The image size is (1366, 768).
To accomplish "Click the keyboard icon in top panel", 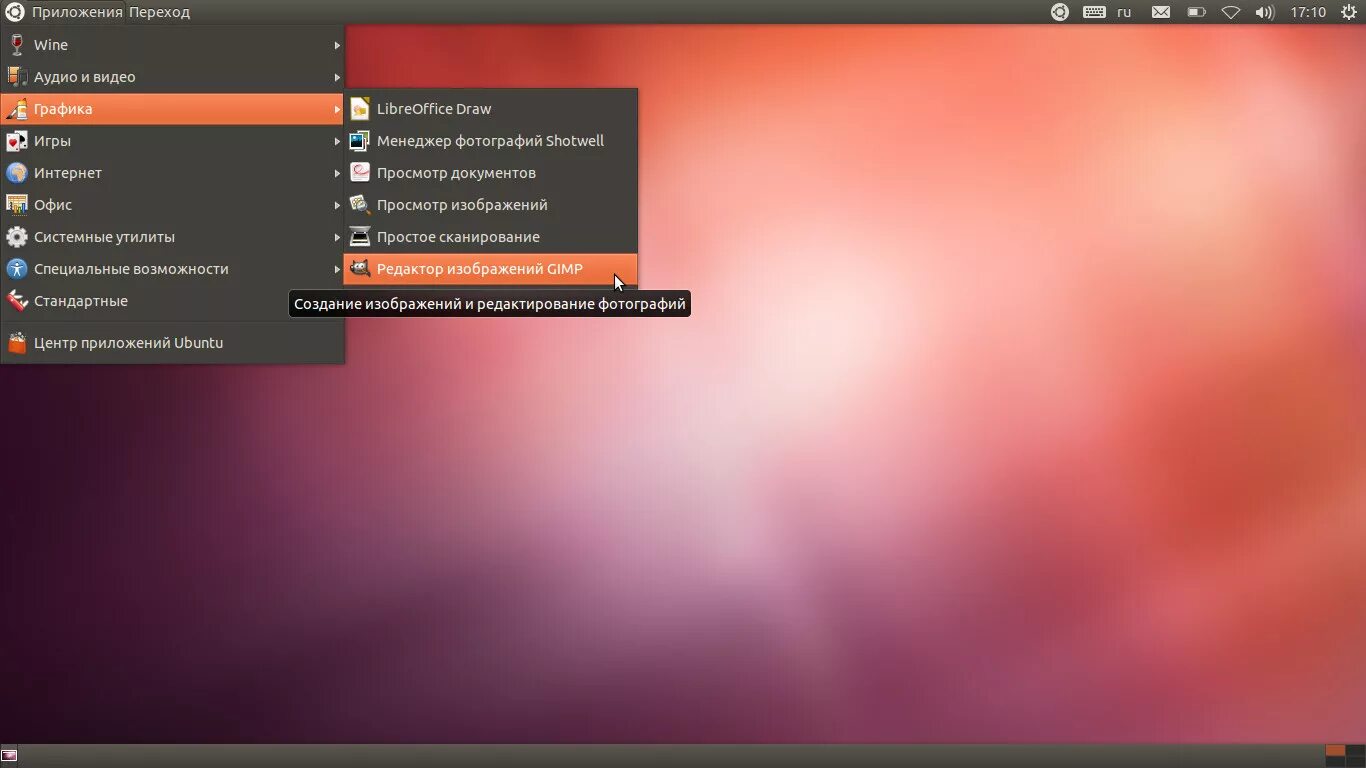I will (x=1094, y=12).
